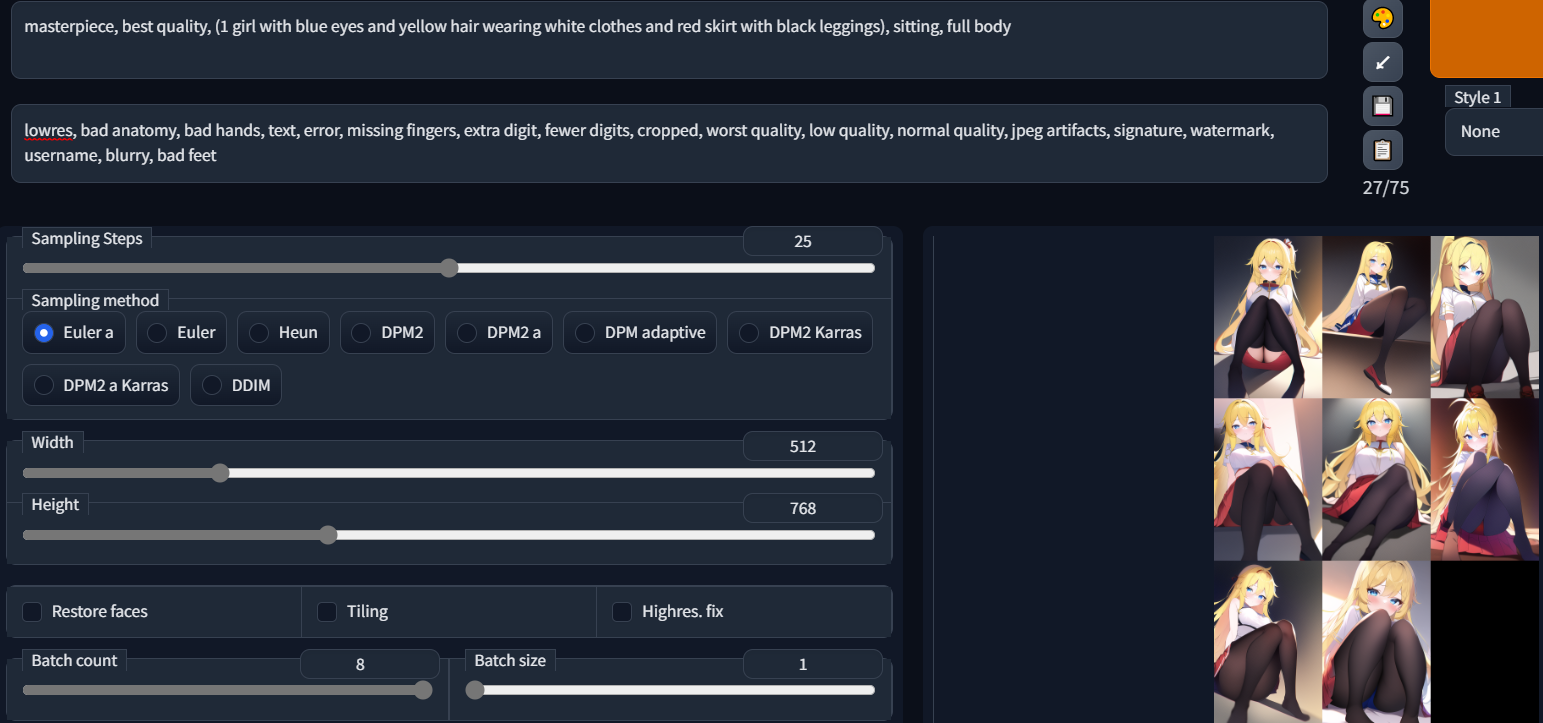The height and width of the screenshot is (723, 1543).
Task: Click the Width value input field
Action: point(812,446)
